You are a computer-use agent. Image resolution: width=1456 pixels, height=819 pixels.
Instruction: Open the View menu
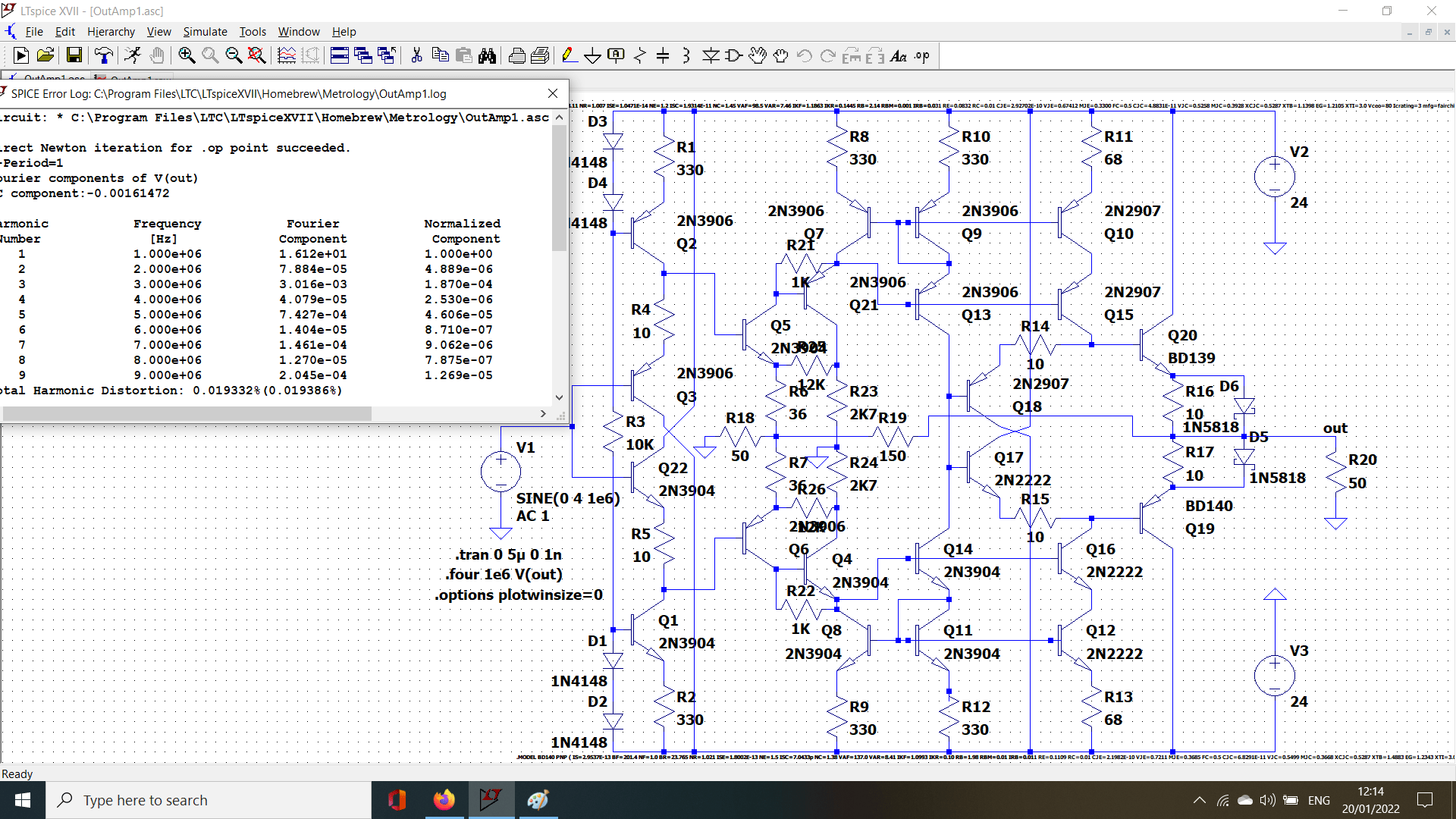click(158, 31)
